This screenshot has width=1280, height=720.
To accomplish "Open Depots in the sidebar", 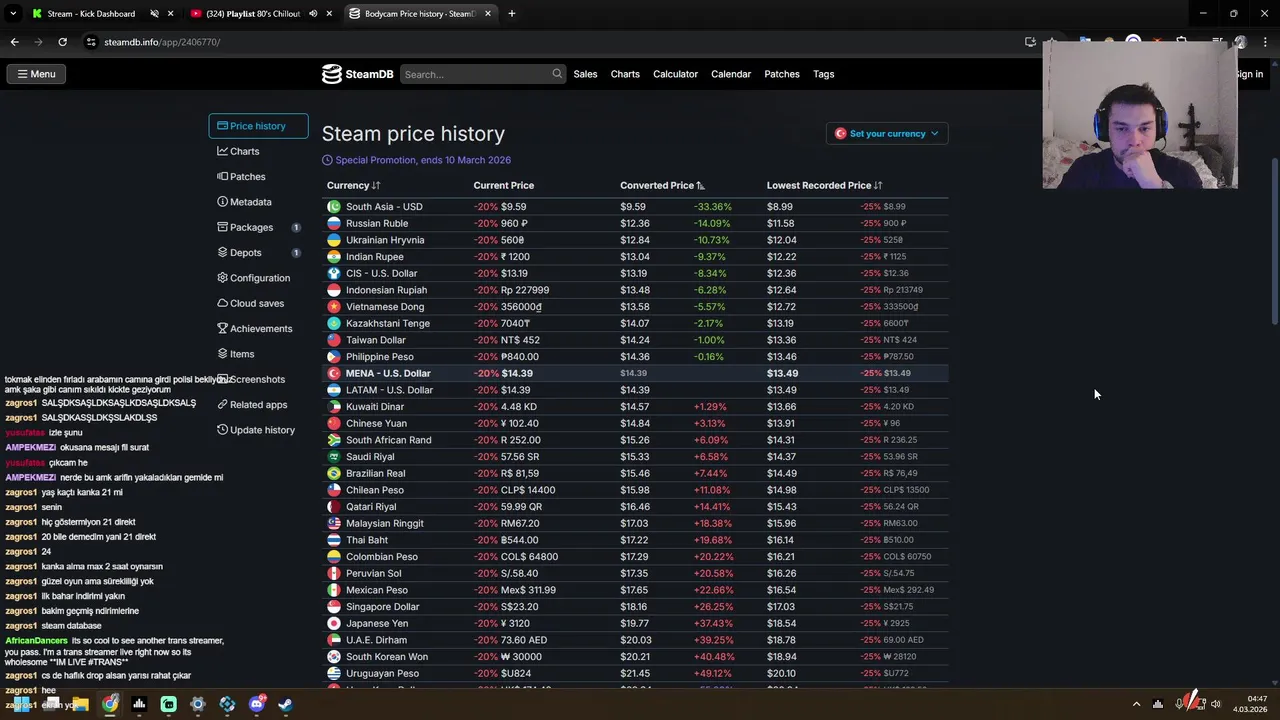I will 258,253.
